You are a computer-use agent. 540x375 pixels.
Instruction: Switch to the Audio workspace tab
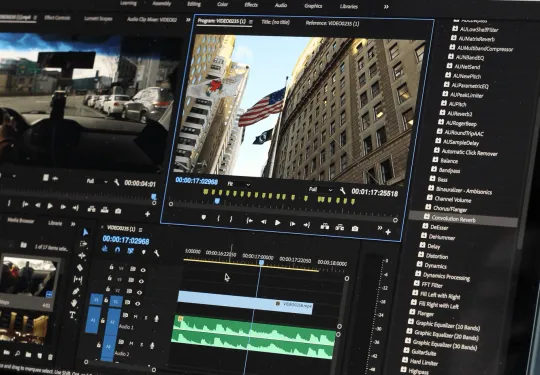click(281, 5)
